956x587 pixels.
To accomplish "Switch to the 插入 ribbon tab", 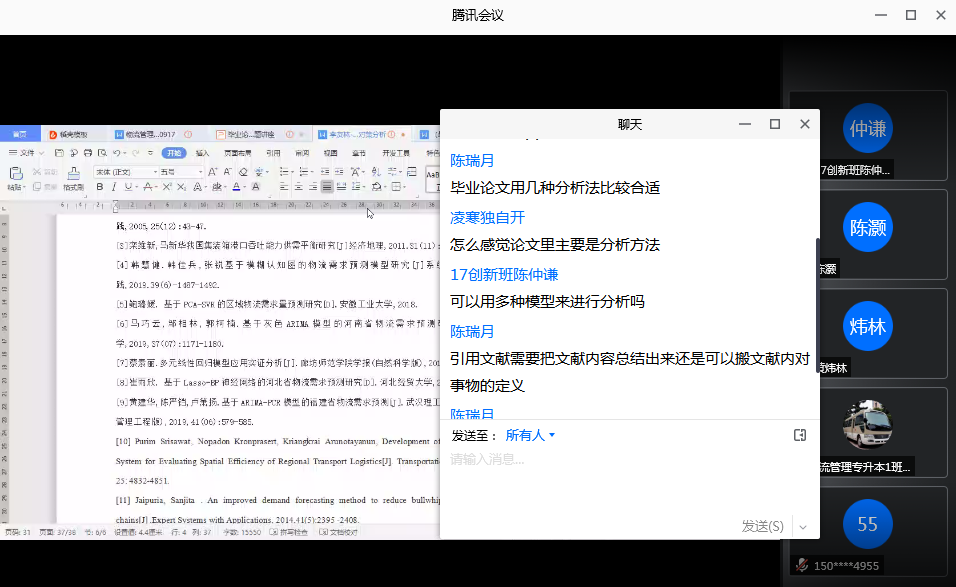I will coord(203,153).
